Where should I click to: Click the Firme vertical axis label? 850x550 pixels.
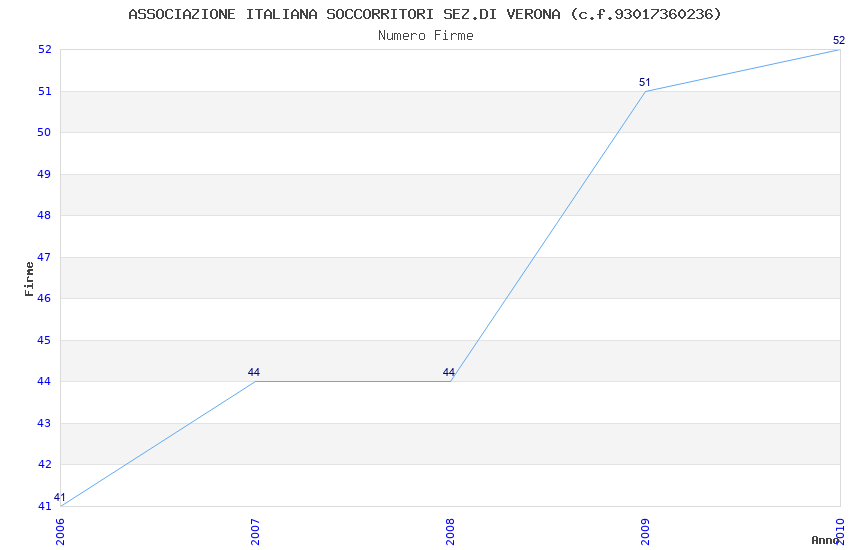point(29,279)
